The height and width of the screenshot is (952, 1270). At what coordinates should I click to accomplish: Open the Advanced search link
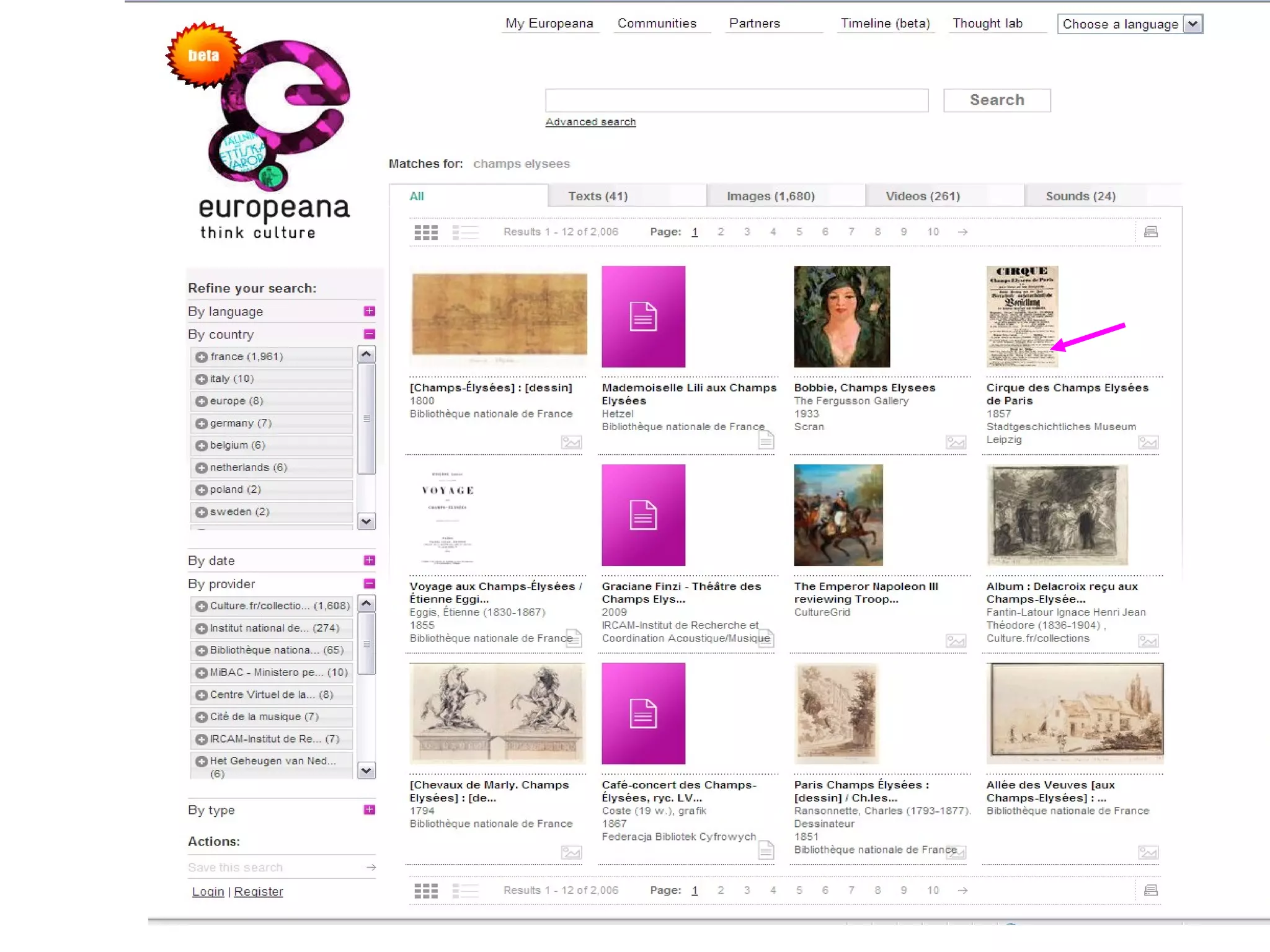(590, 122)
